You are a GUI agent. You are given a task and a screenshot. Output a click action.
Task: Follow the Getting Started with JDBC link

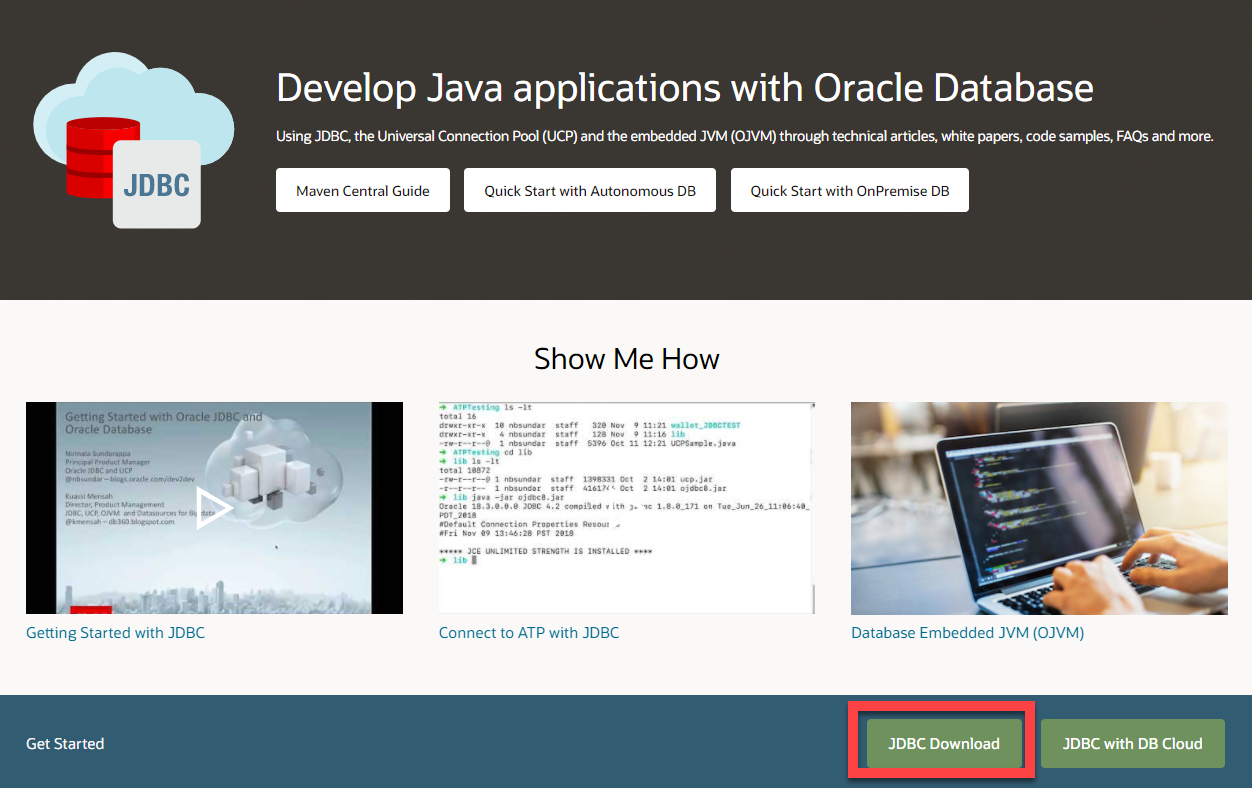click(x=115, y=633)
